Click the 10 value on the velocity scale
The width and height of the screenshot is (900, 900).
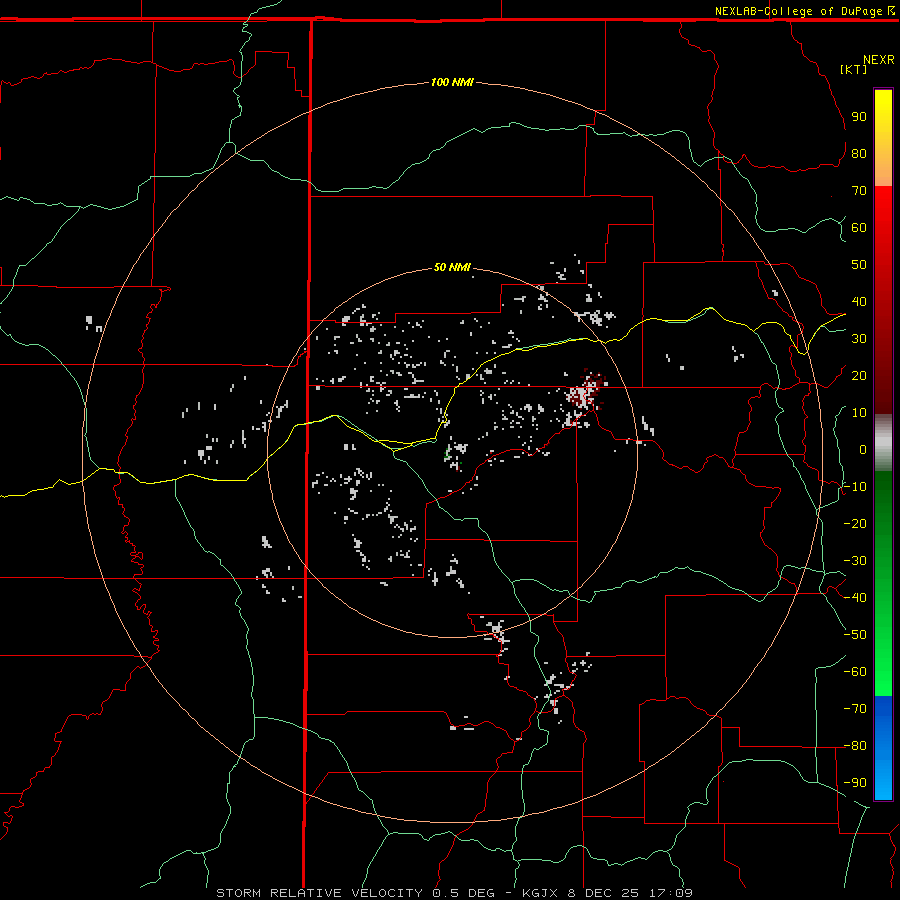tap(859, 413)
